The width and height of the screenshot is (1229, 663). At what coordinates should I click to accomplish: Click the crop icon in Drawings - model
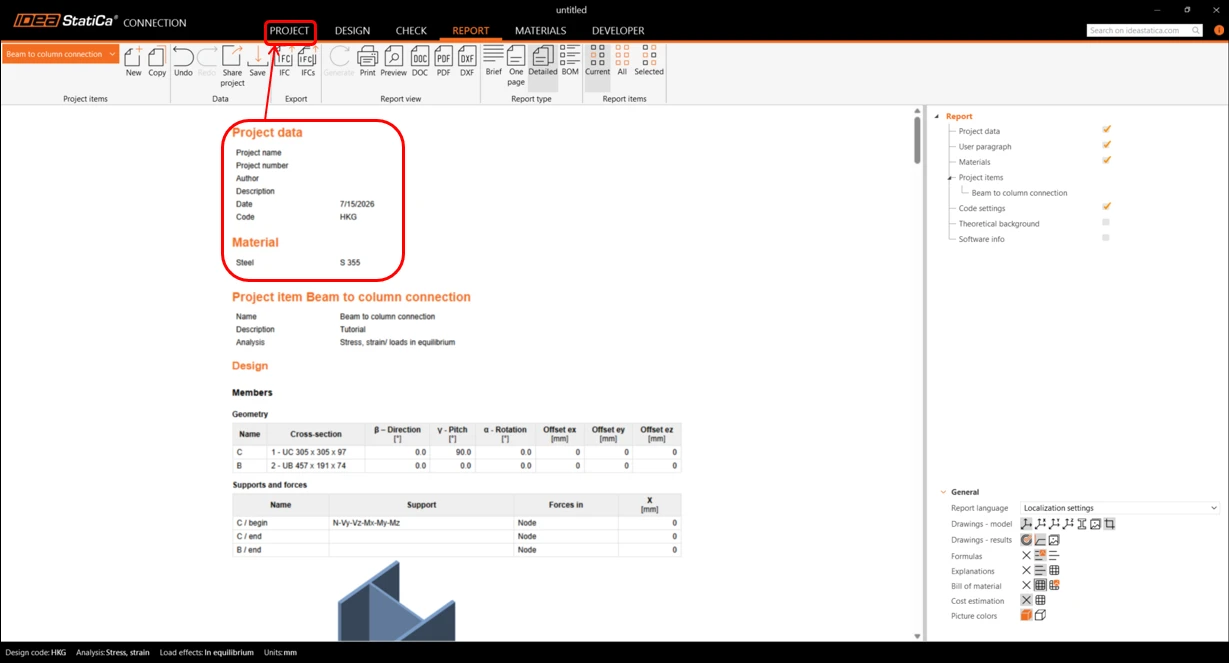point(1110,524)
